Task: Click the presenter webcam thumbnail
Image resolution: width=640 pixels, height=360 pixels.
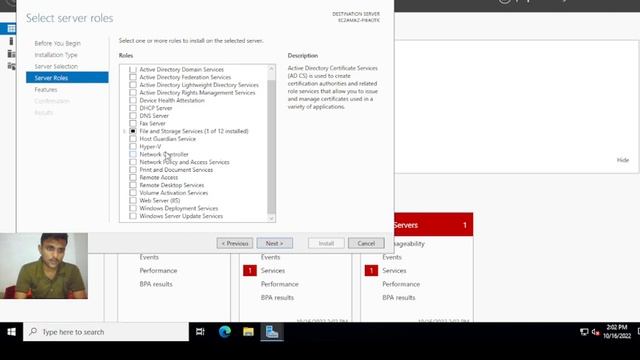Action: tap(44, 266)
